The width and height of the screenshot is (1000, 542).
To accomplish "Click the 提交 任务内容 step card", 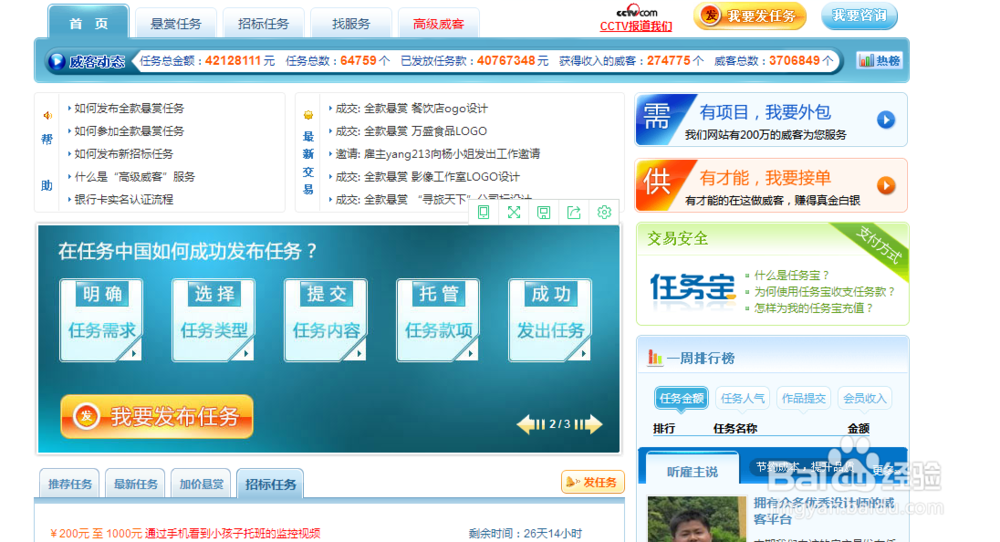I will pyautogui.click(x=326, y=320).
